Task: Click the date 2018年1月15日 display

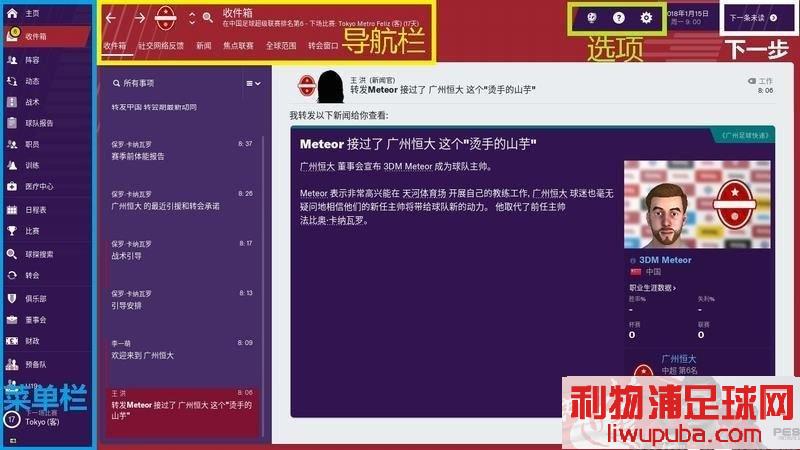Action: coord(688,13)
